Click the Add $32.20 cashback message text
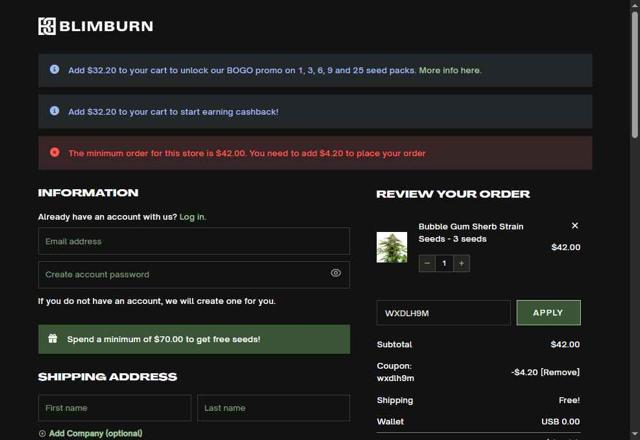This screenshot has width=640, height=440. 173,112
